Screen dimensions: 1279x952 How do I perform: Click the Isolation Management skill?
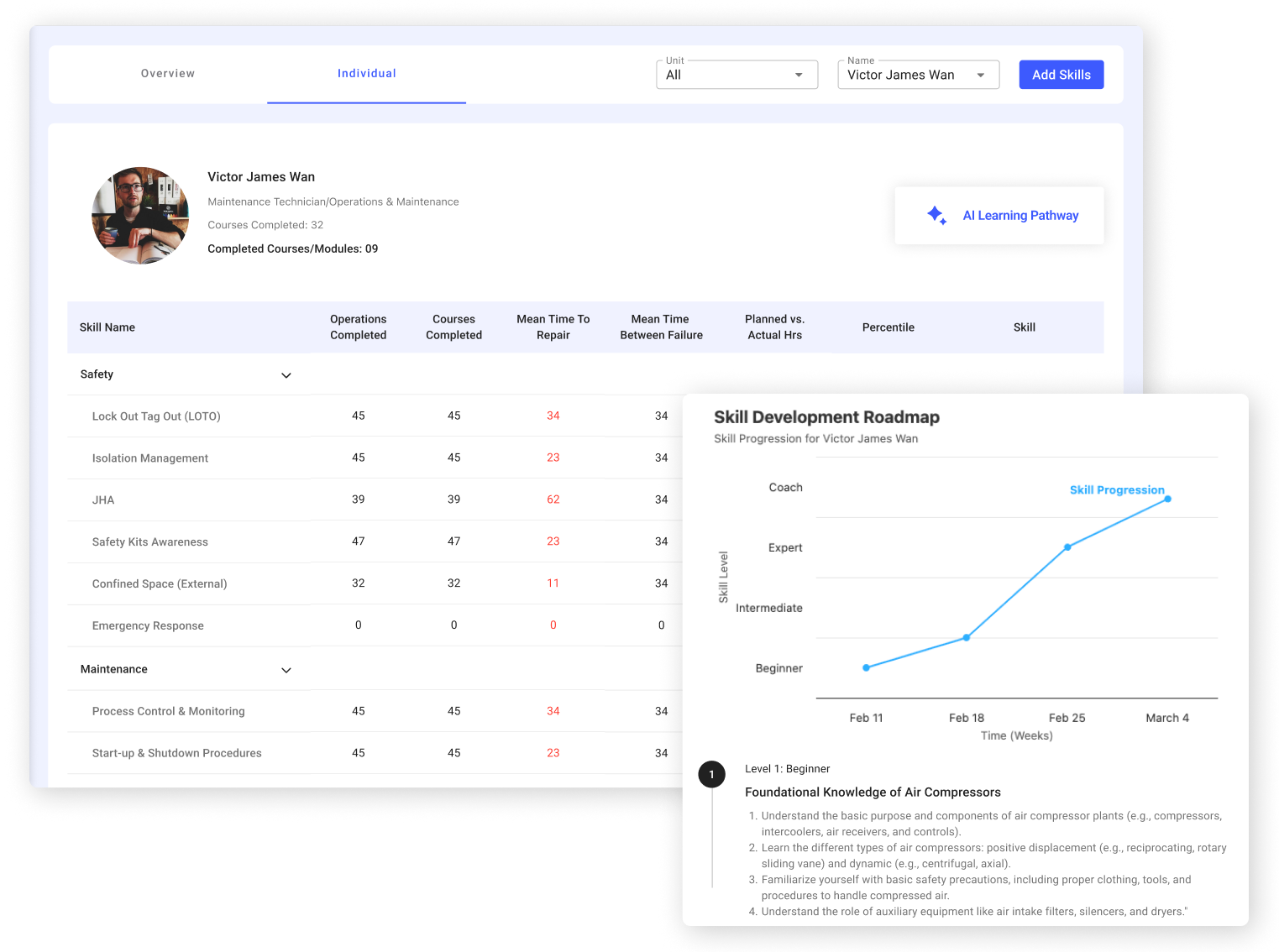(x=150, y=458)
